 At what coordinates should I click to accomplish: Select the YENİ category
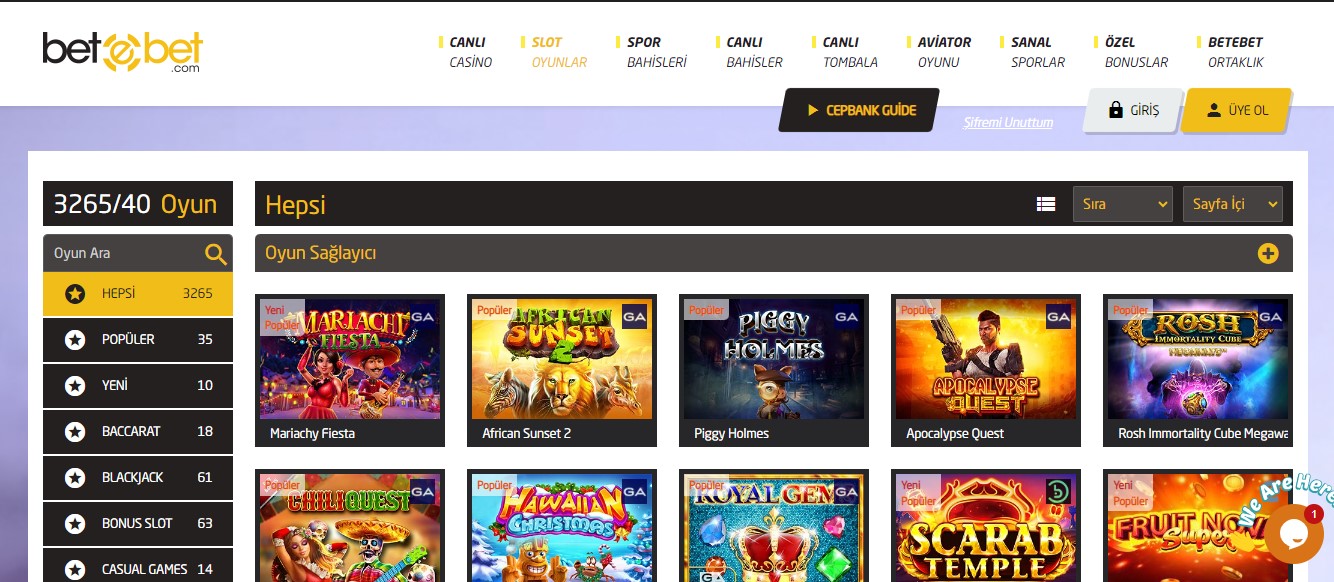(138, 386)
